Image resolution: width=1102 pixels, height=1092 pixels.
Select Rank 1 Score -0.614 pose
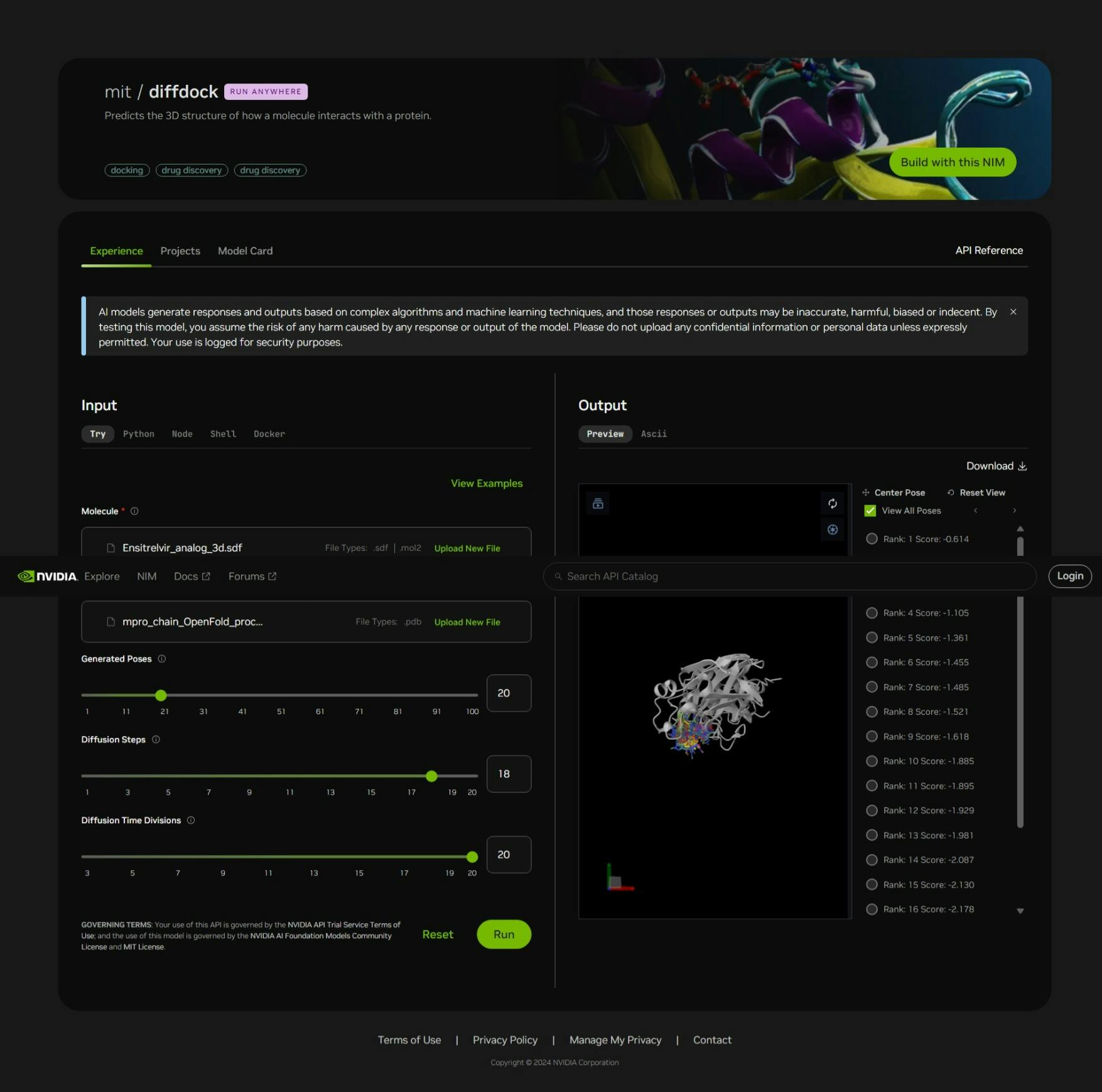[872, 539]
